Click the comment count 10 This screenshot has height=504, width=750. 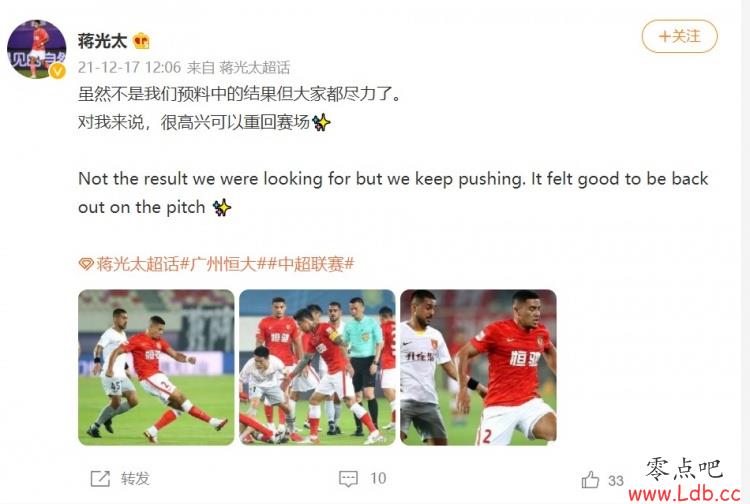coord(378,478)
